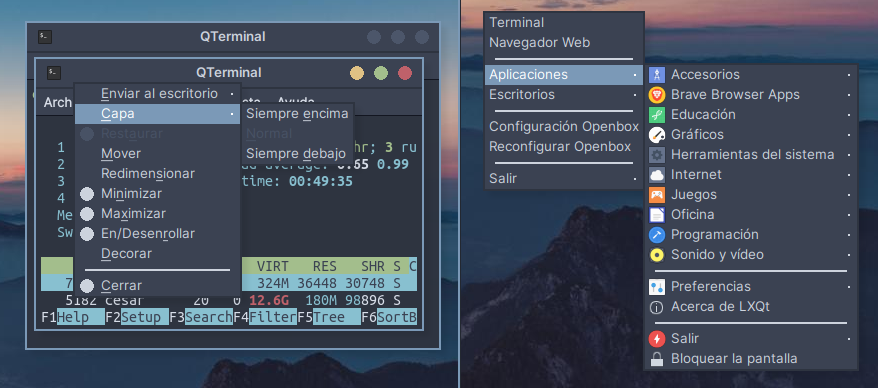This screenshot has width=878, height=388.
Task: Expand the Aplicaciones submenu
Action: [x=564, y=74]
